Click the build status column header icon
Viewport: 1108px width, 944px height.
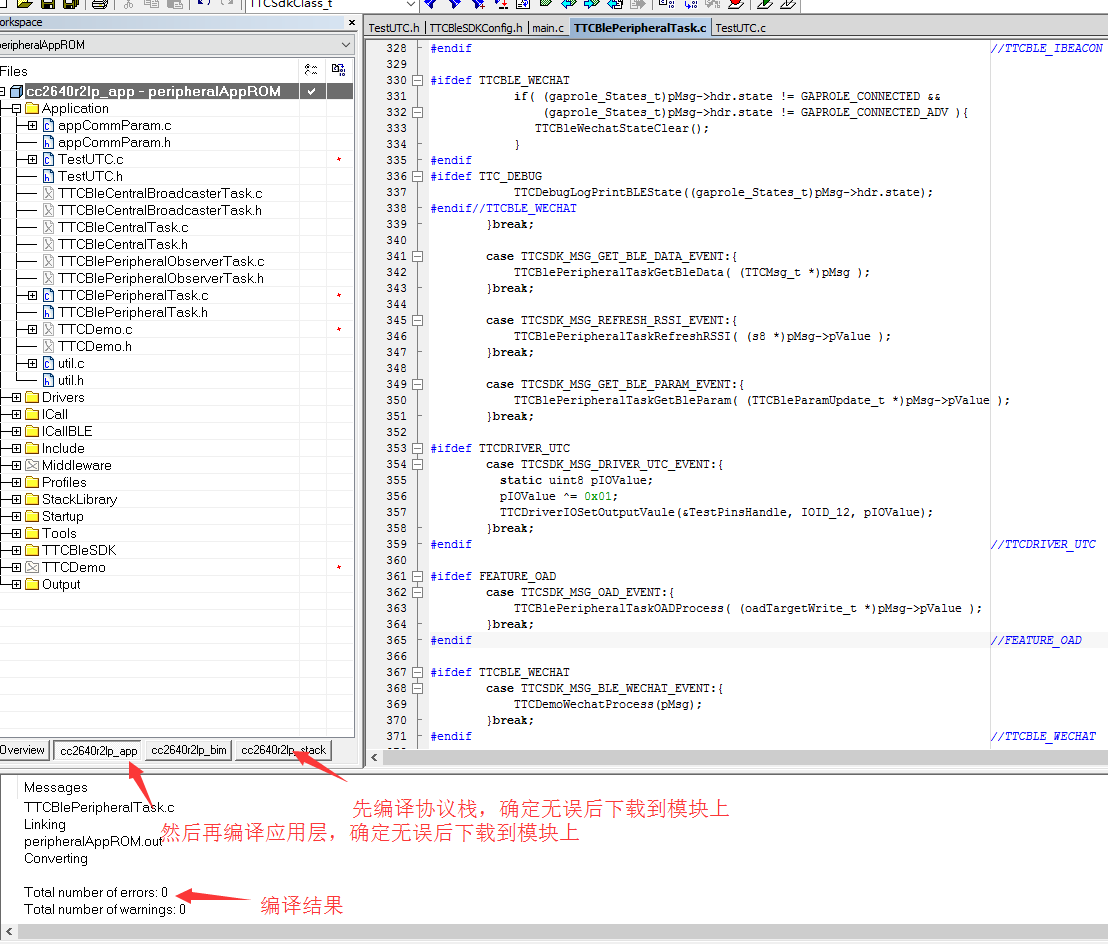pos(338,70)
